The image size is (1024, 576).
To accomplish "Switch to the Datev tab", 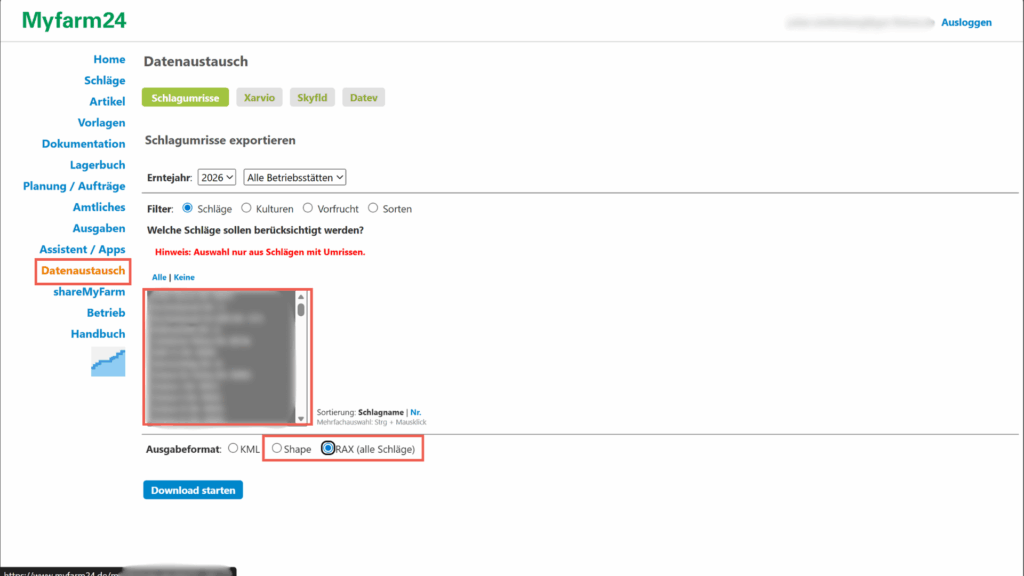I will pyautogui.click(x=363, y=98).
